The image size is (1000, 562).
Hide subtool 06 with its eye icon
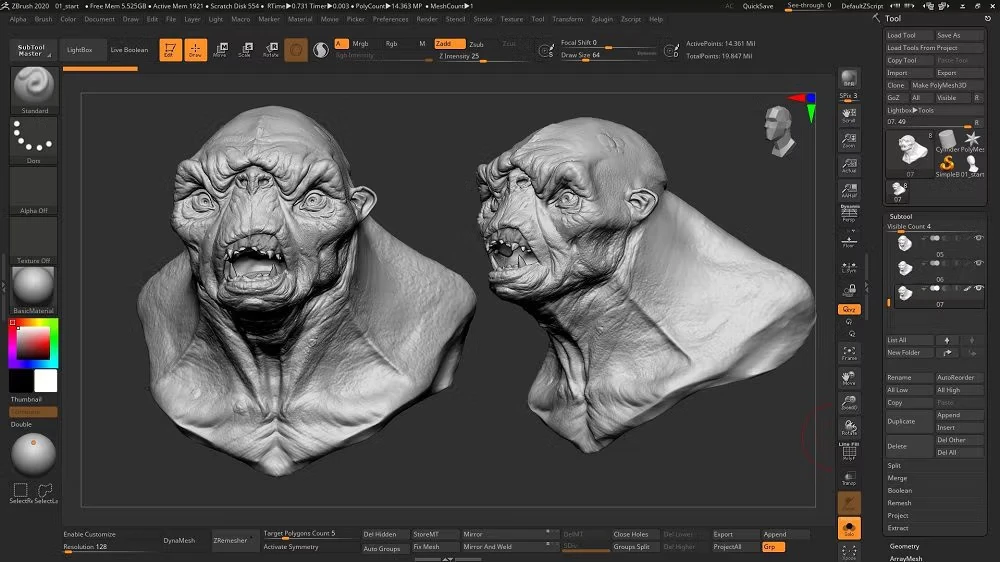tap(979, 264)
